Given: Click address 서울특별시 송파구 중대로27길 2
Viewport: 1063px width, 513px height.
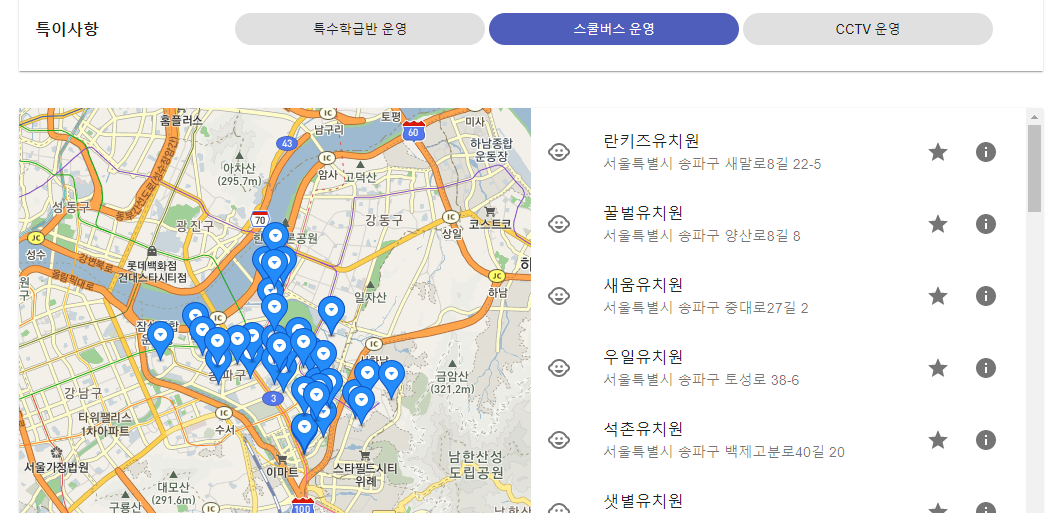Looking at the screenshot, I should (706, 308).
